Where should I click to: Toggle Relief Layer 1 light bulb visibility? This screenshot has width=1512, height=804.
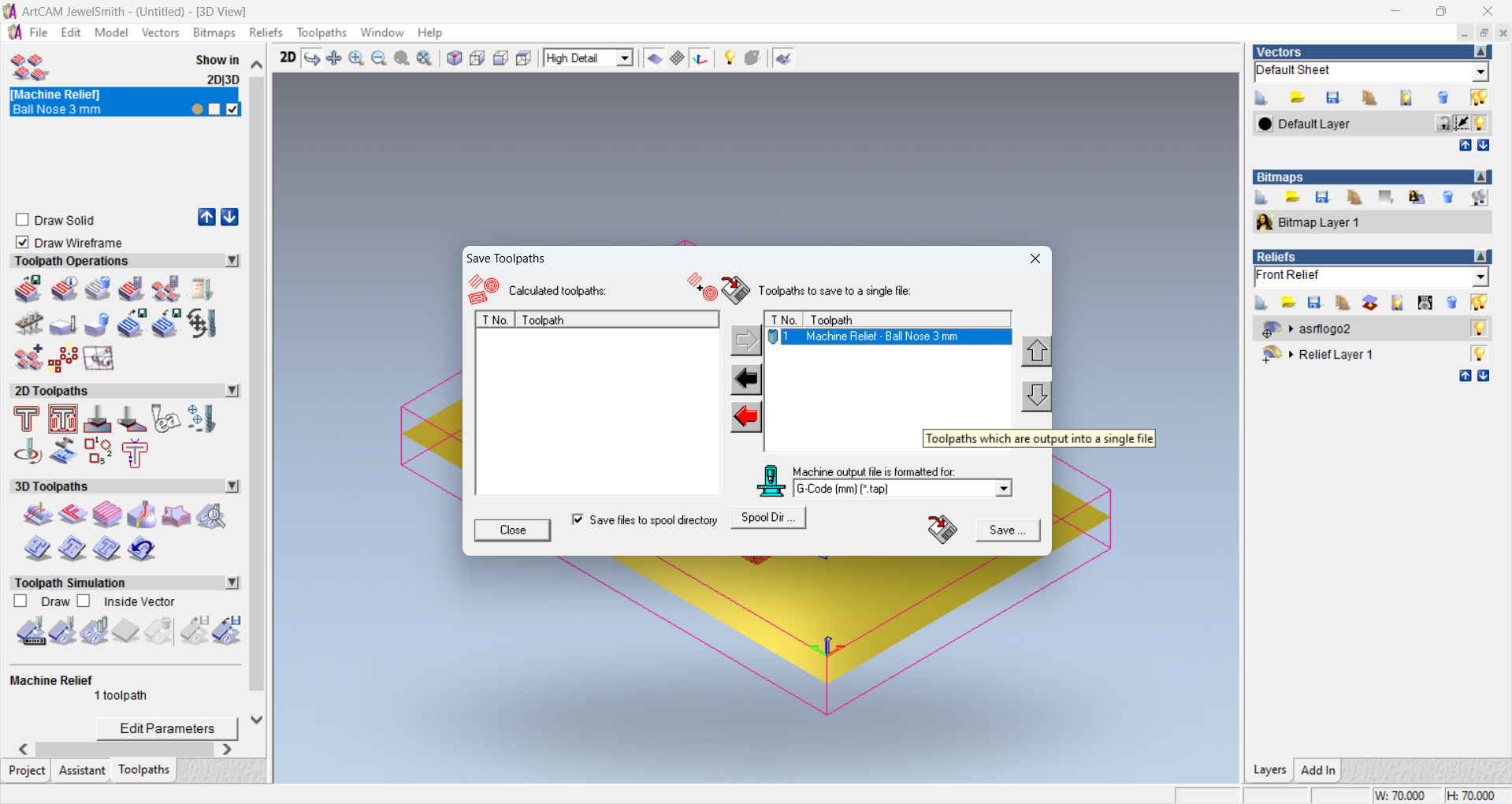point(1479,354)
